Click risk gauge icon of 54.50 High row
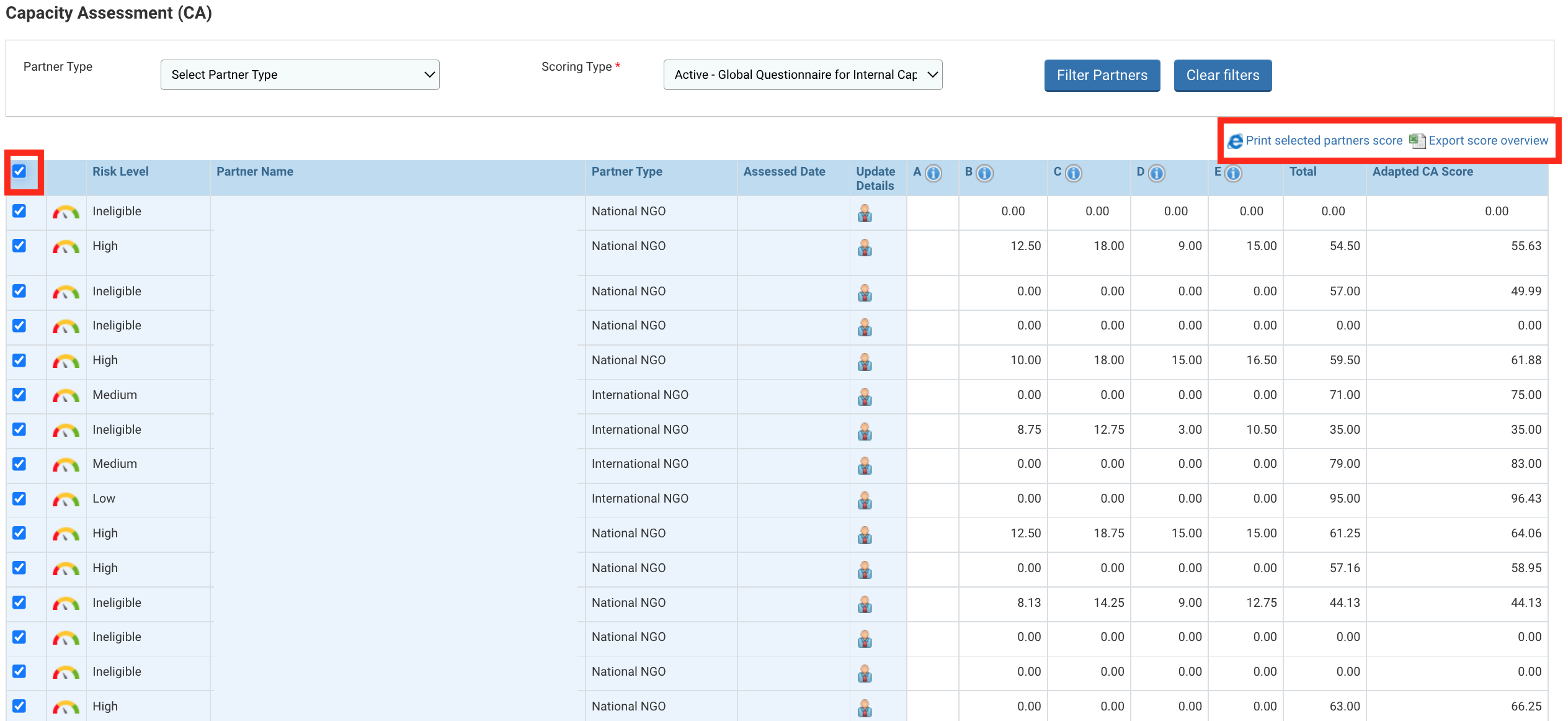Image resolution: width=1568 pixels, height=721 pixels. click(66, 247)
